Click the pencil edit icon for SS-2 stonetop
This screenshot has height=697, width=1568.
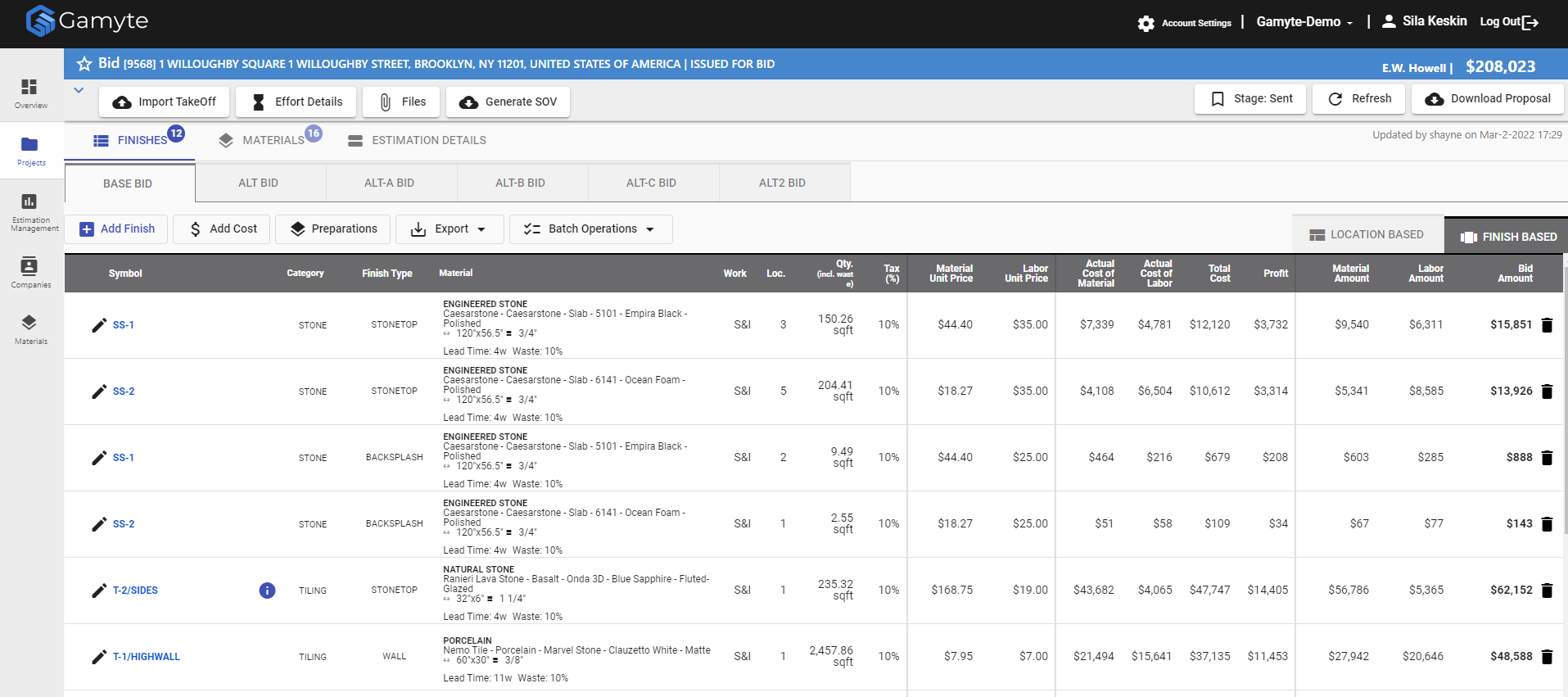click(x=99, y=391)
